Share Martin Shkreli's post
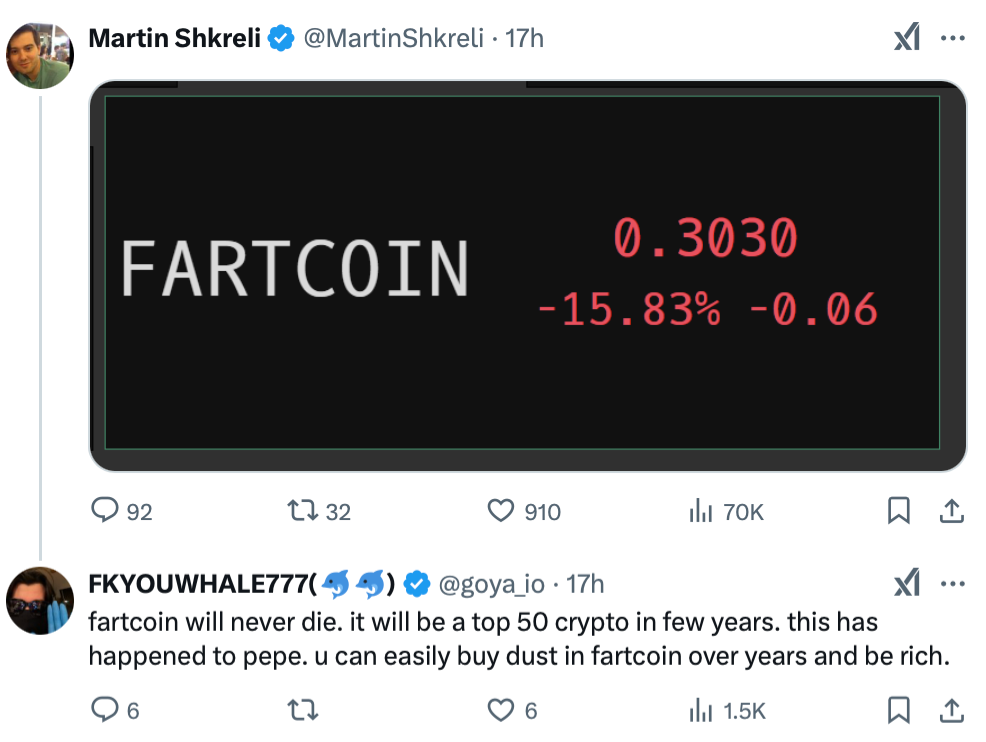The height and width of the screenshot is (742, 986). 952,511
